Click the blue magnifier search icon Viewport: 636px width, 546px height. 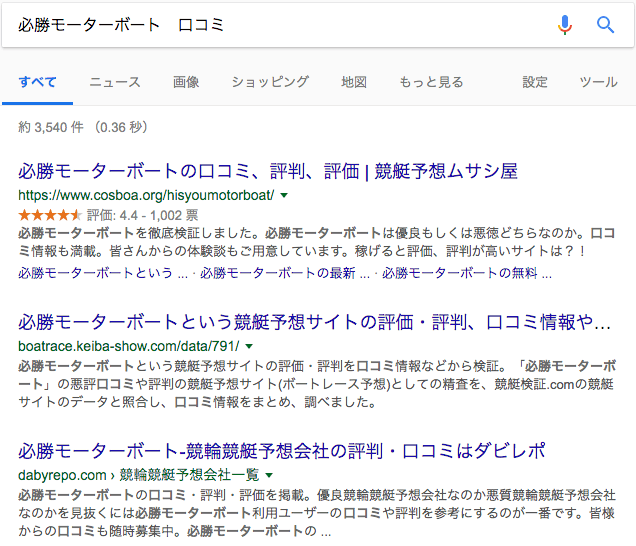pyautogui.click(x=605, y=25)
